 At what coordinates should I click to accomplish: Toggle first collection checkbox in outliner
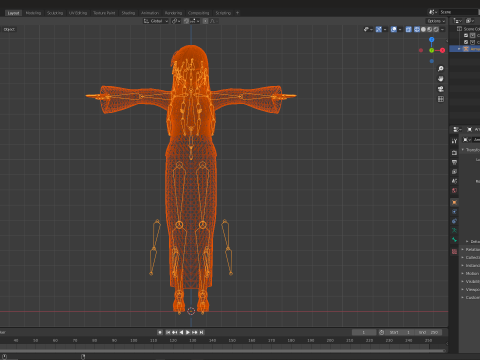click(x=466, y=35)
